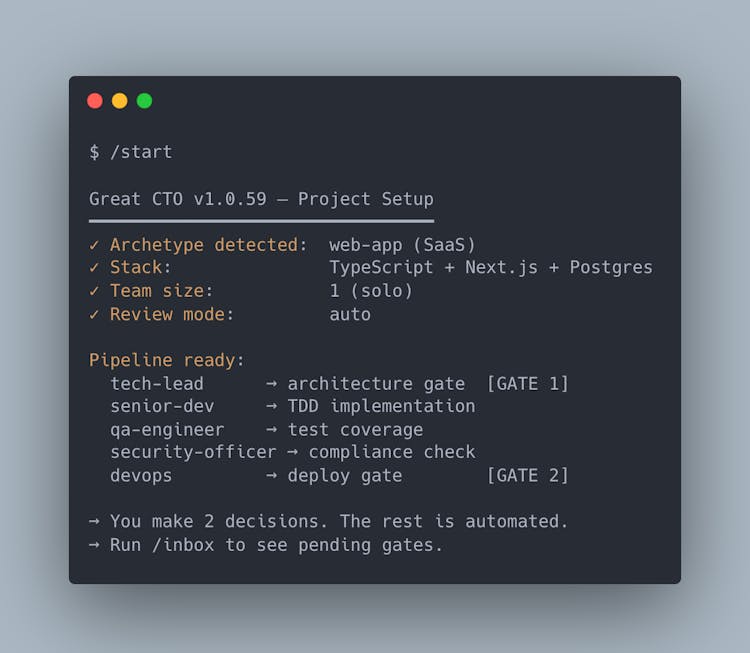
Task: Click the green maximize window dot
Action: [x=144, y=100]
